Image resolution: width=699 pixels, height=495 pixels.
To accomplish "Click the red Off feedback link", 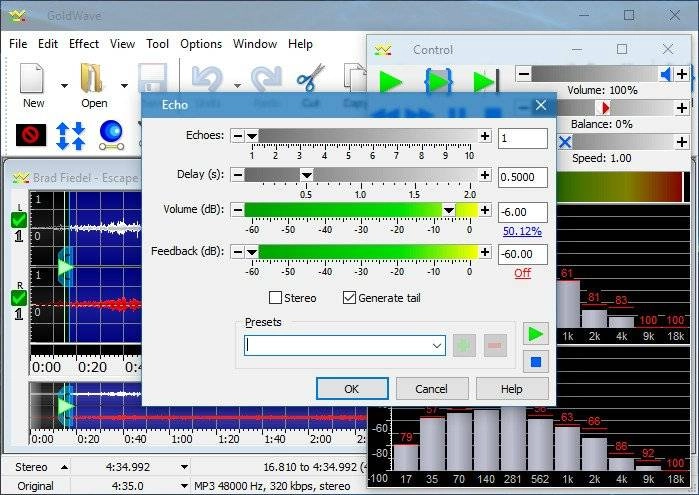I will 522,273.
